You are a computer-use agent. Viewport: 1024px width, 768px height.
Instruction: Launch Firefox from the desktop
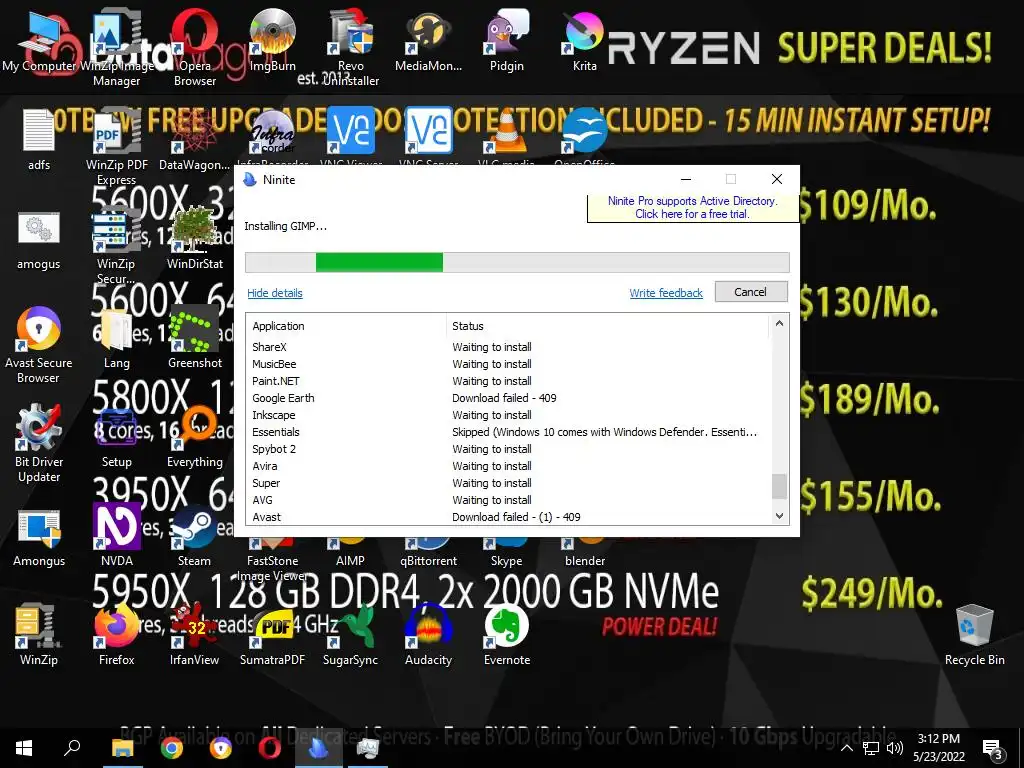click(116, 634)
